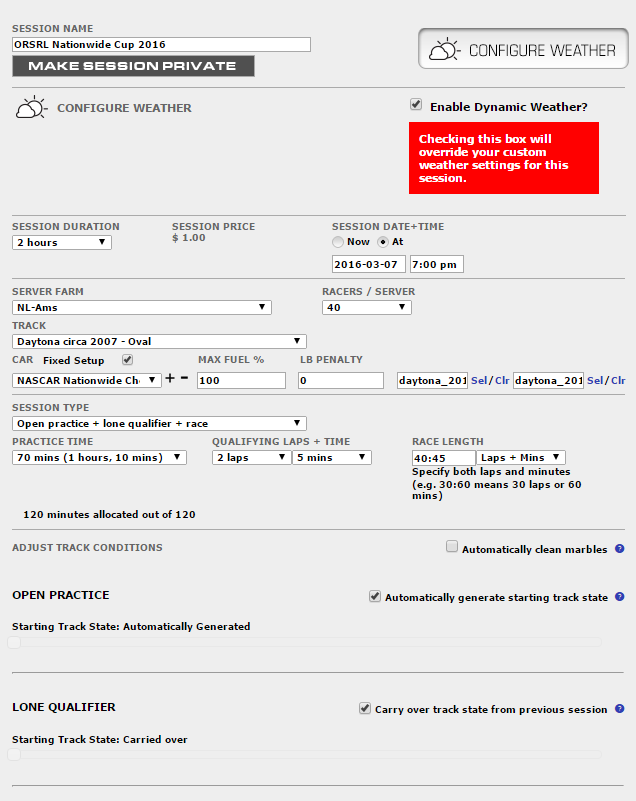Screen dimensions: 636x801
Task: Open help icon for carry over track state
Action: point(619,709)
